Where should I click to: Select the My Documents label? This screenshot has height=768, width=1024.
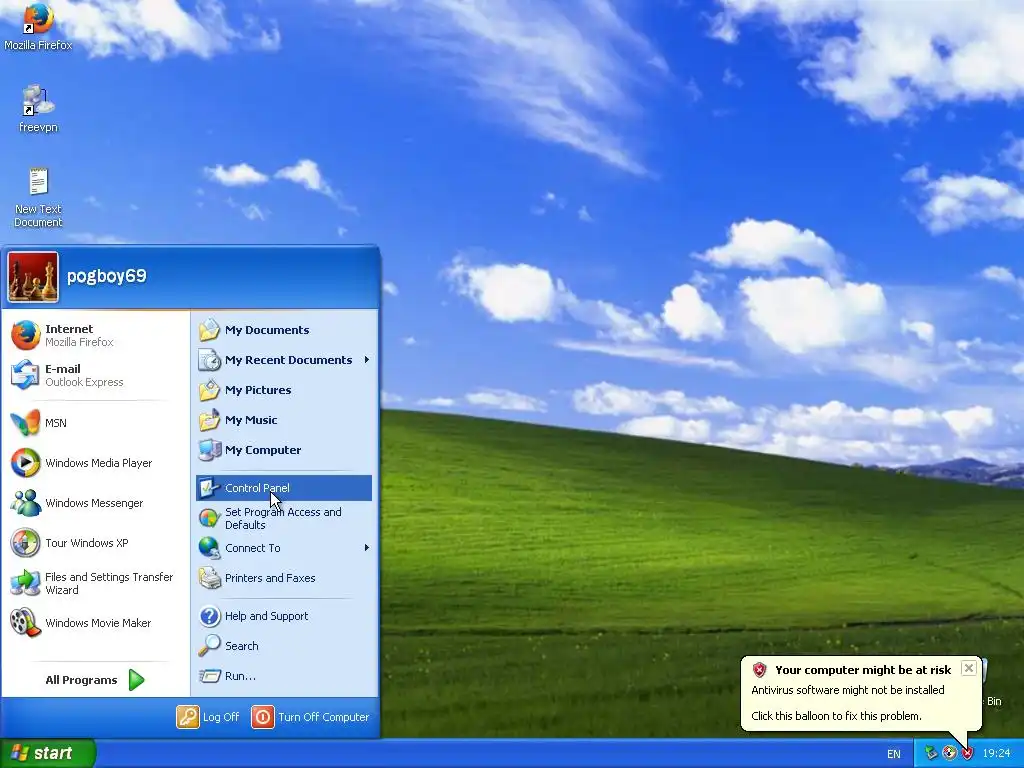tap(267, 330)
